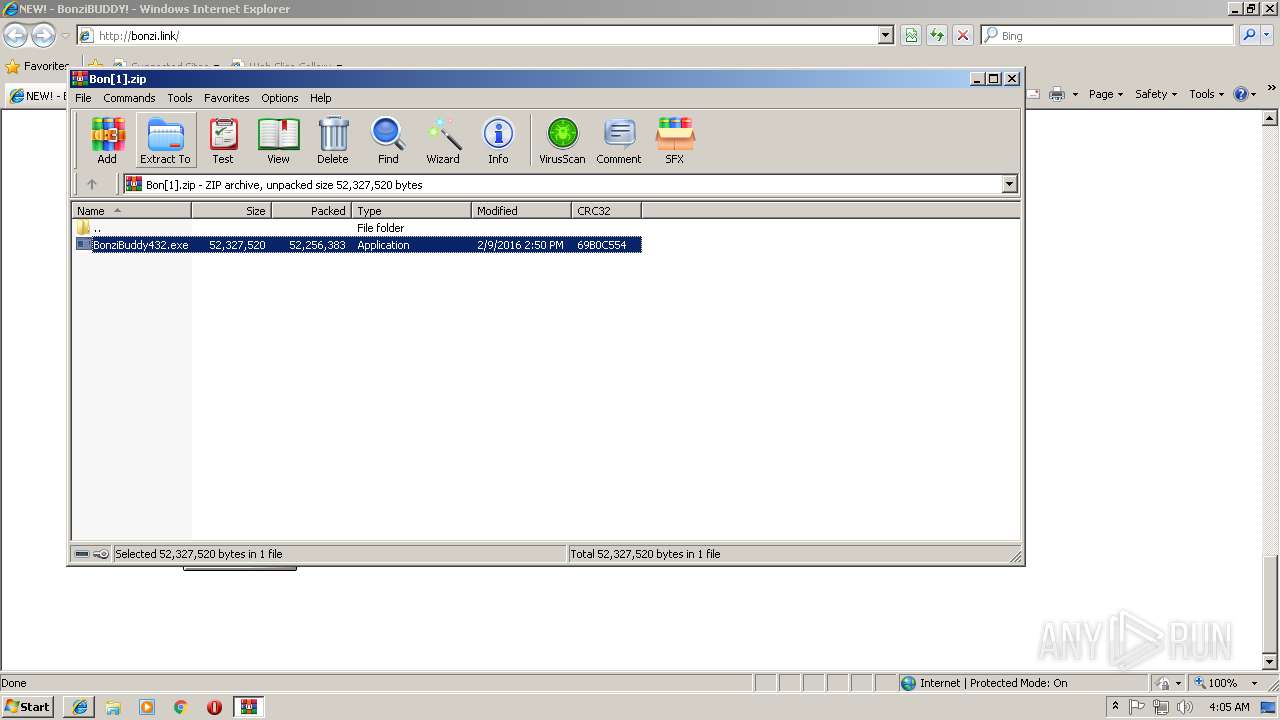Open the Find magnifier tool
This screenshot has height=720, width=1280.
point(388,140)
